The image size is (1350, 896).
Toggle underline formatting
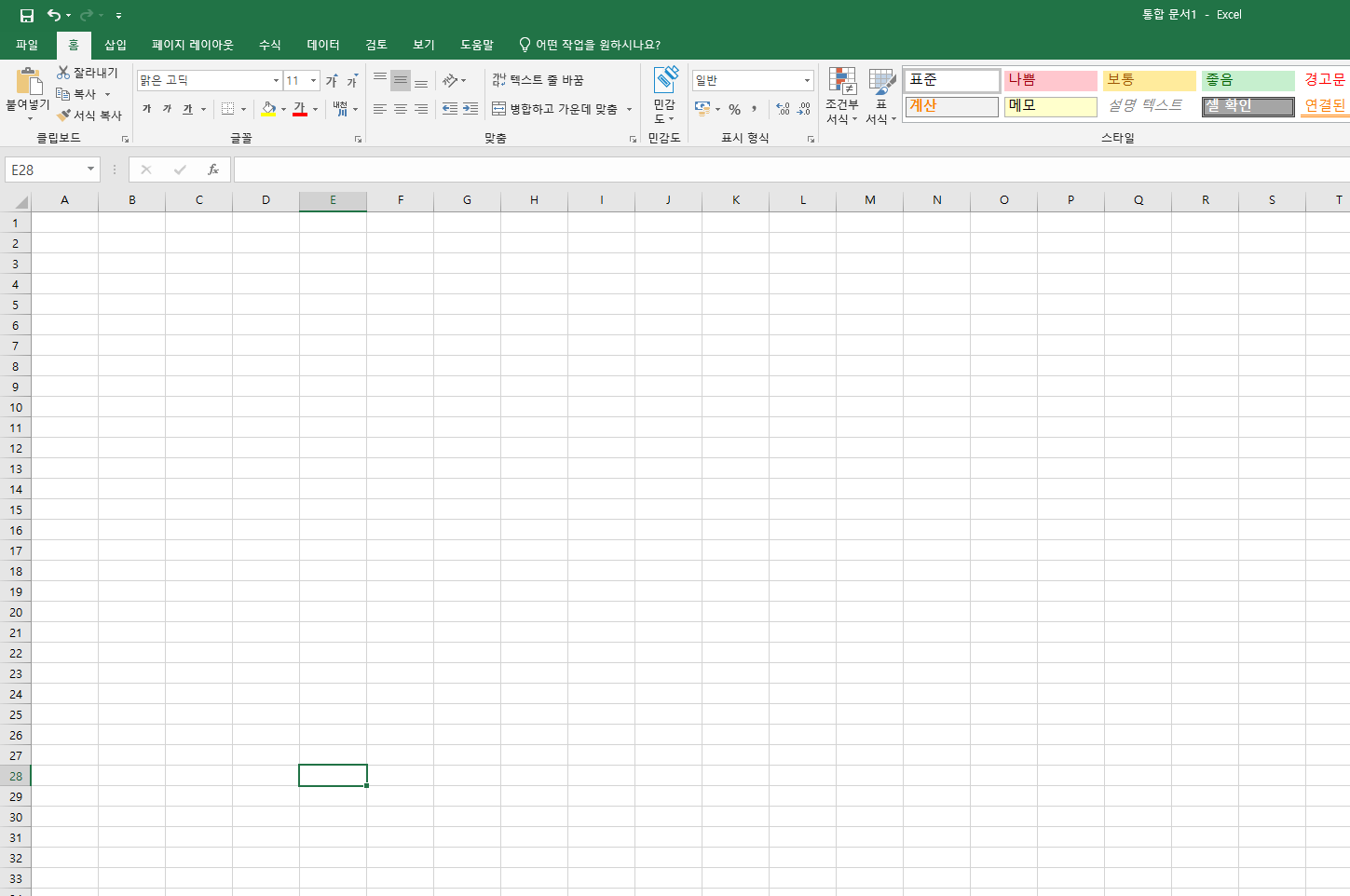[x=187, y=109]
